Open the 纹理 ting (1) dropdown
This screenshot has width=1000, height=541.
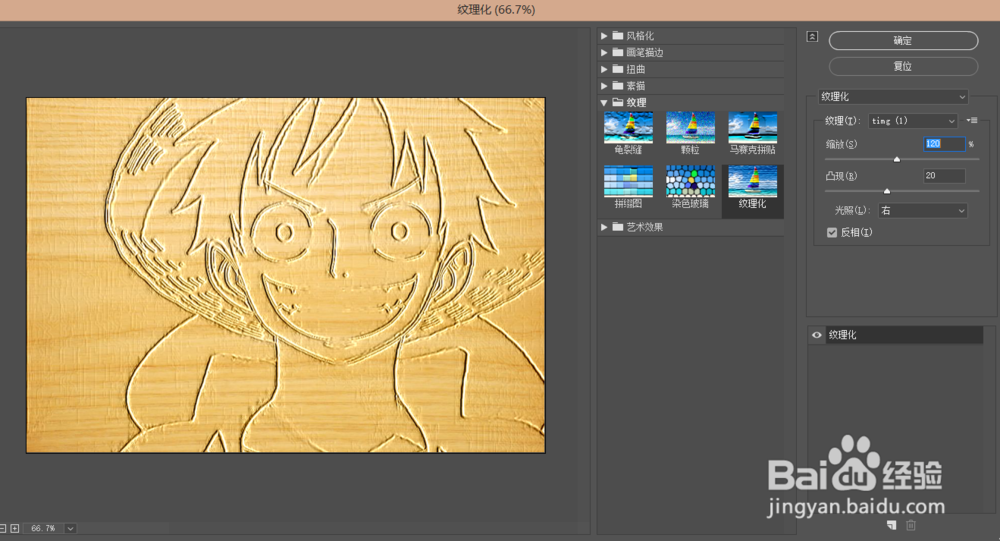[x=913, y=121]
